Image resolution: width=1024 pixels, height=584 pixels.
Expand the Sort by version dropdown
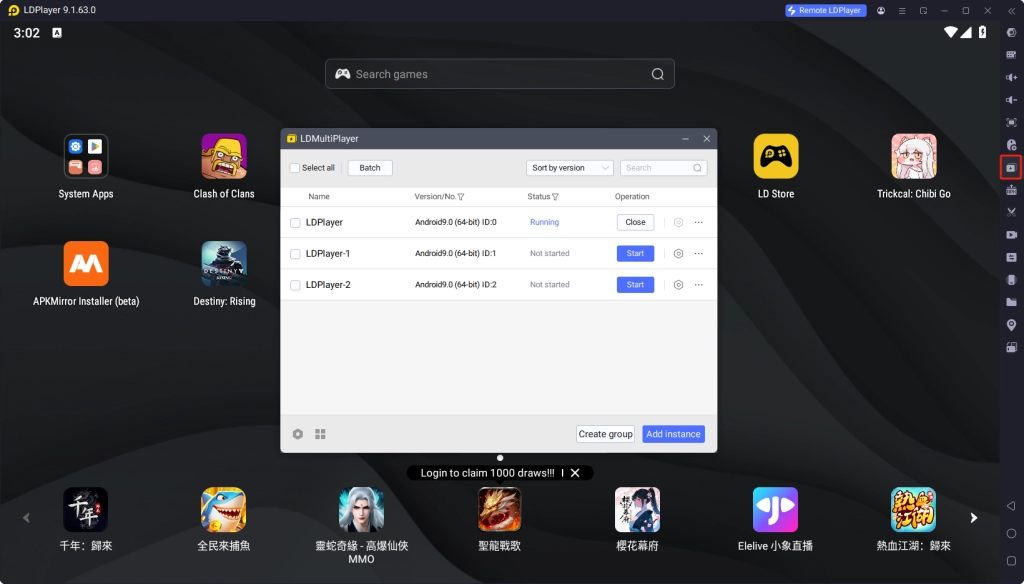tap(569, 168)
